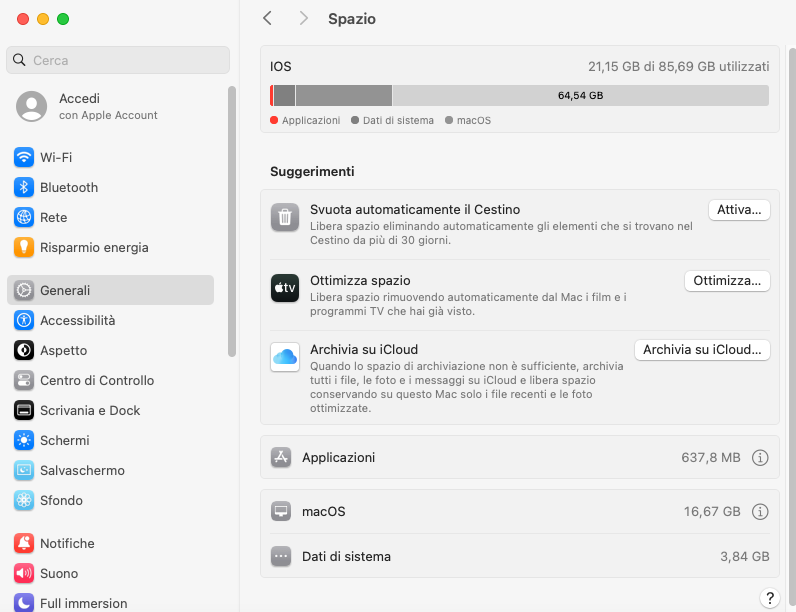Click the IOS disk name

pos(281,66)
